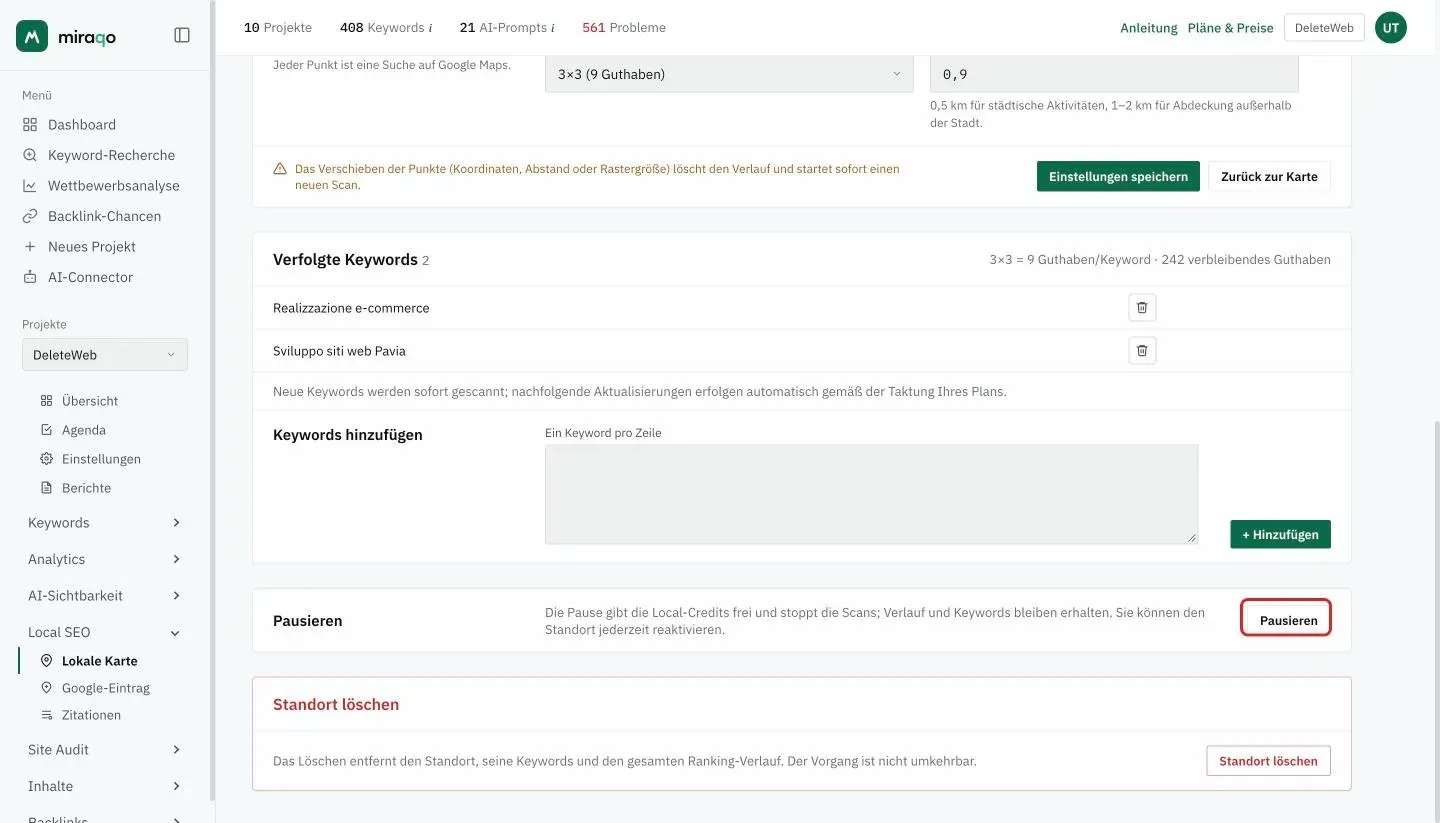Click the 561 Probleme counter
This screenshot has height=823, width=1440.
pyautogui.click(x=624, y=28)
